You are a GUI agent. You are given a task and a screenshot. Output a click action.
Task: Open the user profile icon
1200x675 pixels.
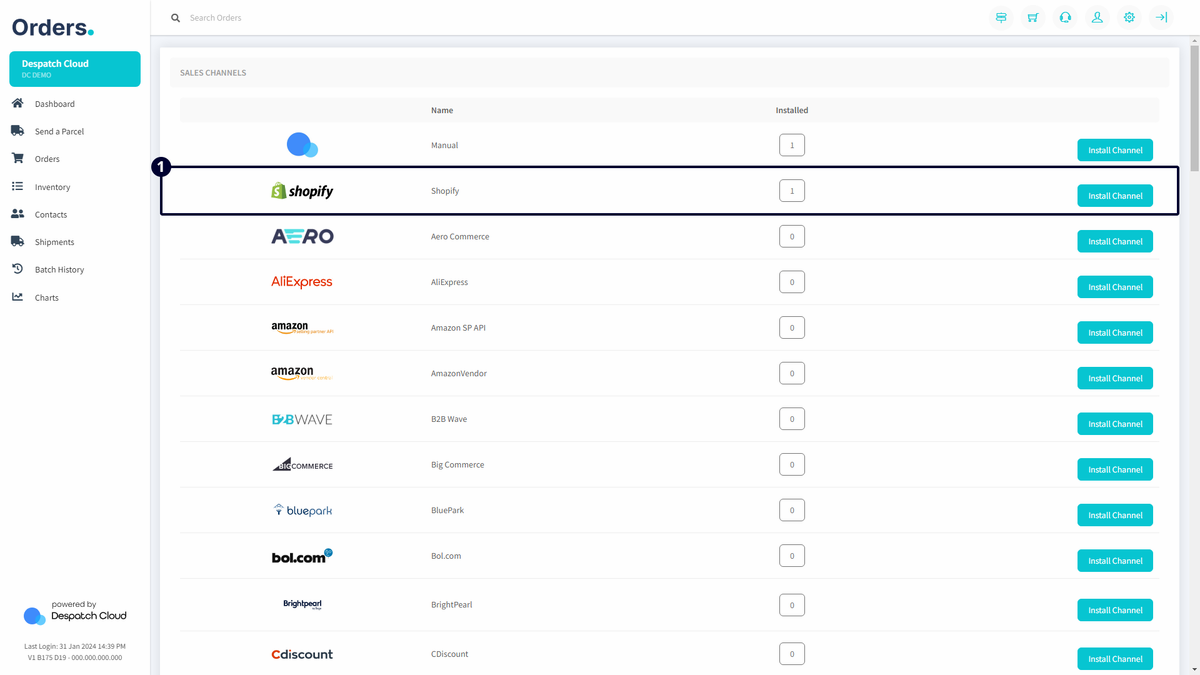(x=1097, y=18)
